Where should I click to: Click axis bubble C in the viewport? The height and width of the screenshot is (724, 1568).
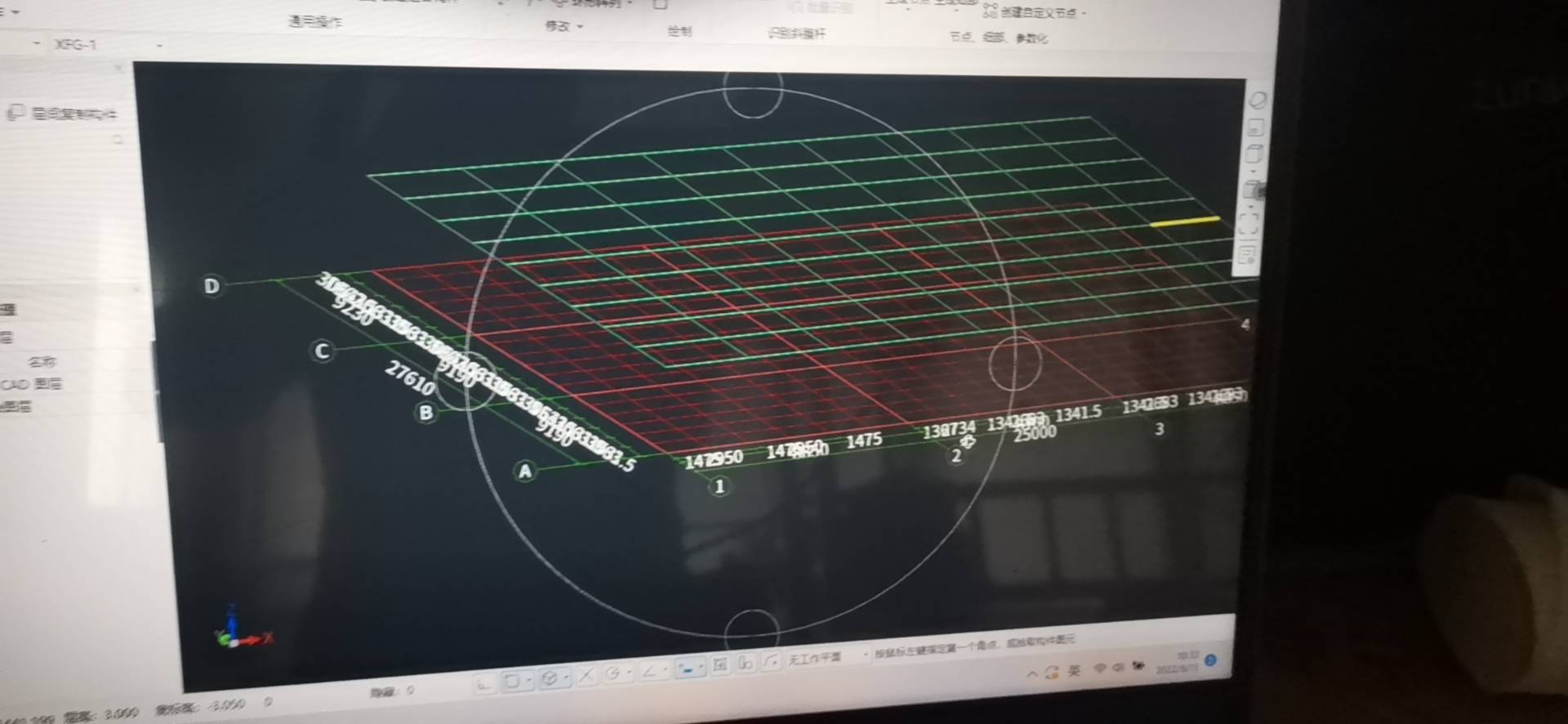[322, 351]
